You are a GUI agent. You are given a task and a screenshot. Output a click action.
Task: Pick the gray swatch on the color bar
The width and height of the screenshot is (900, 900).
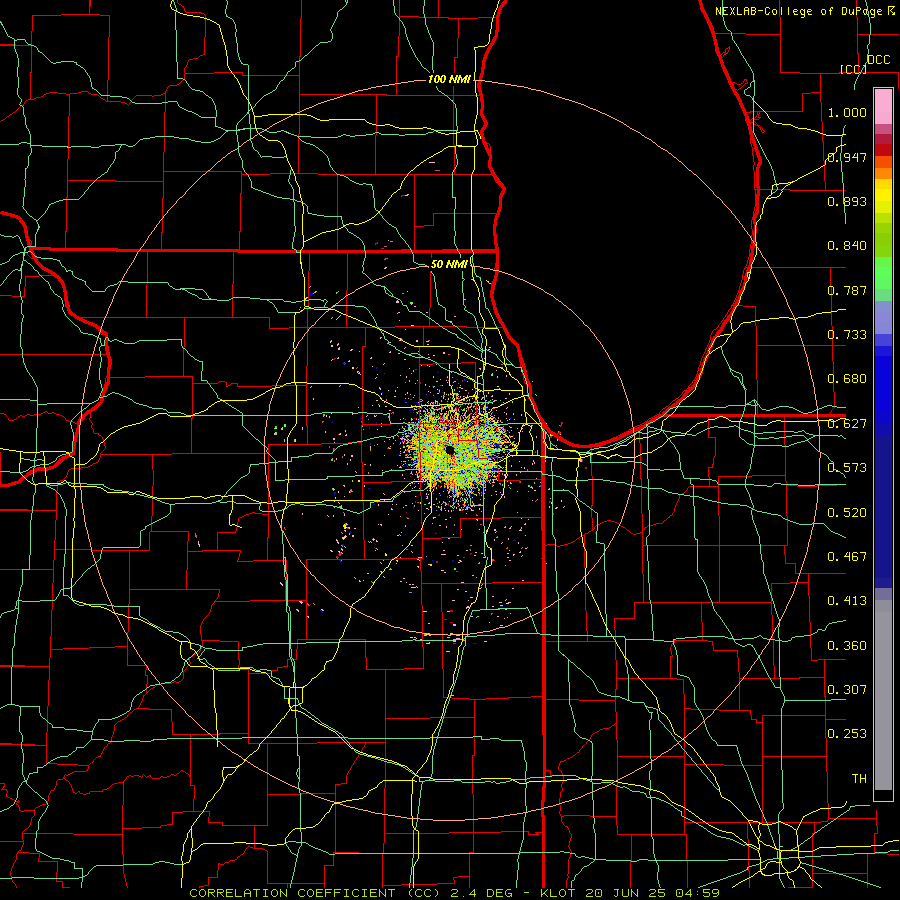pyautogui.click(x=883, y=695)
